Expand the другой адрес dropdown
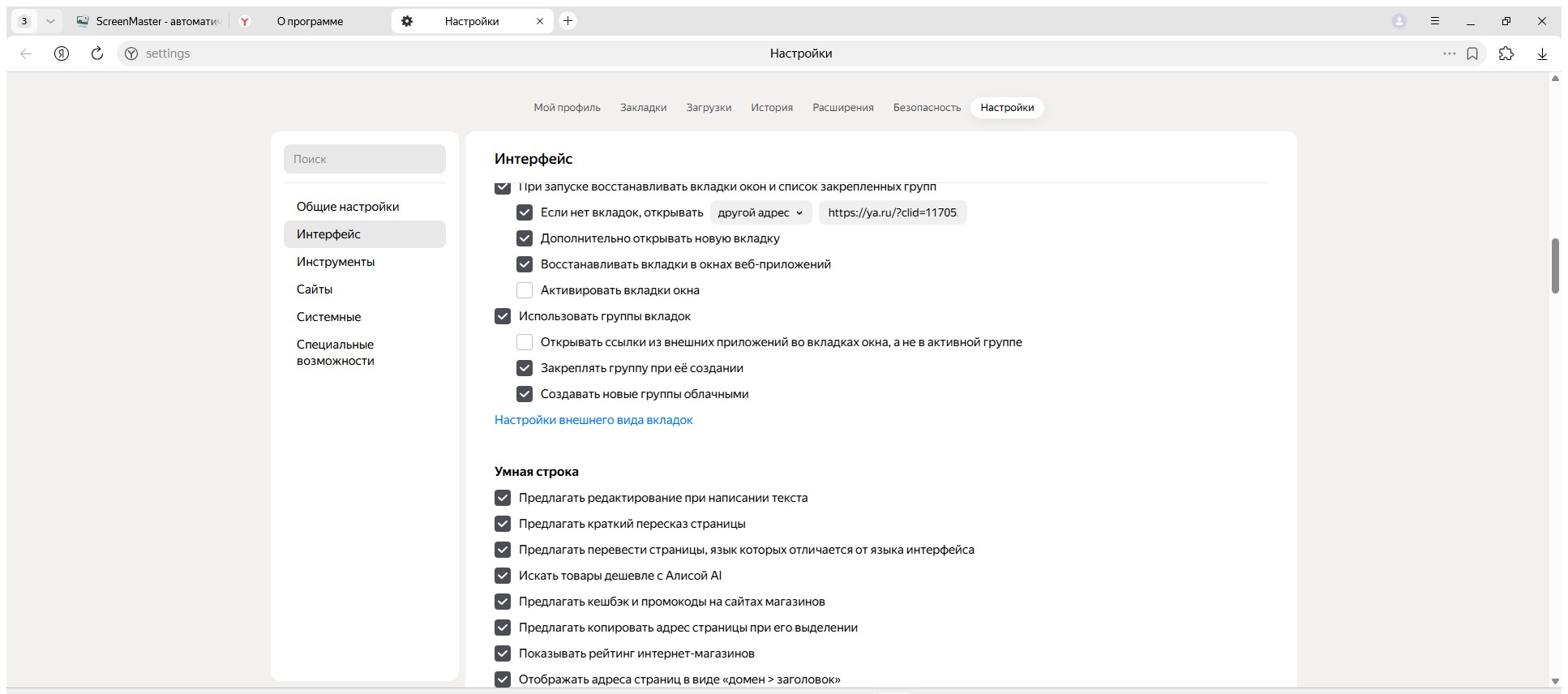The width and height of the screenshot is (1568, 694). coord(760,212)
